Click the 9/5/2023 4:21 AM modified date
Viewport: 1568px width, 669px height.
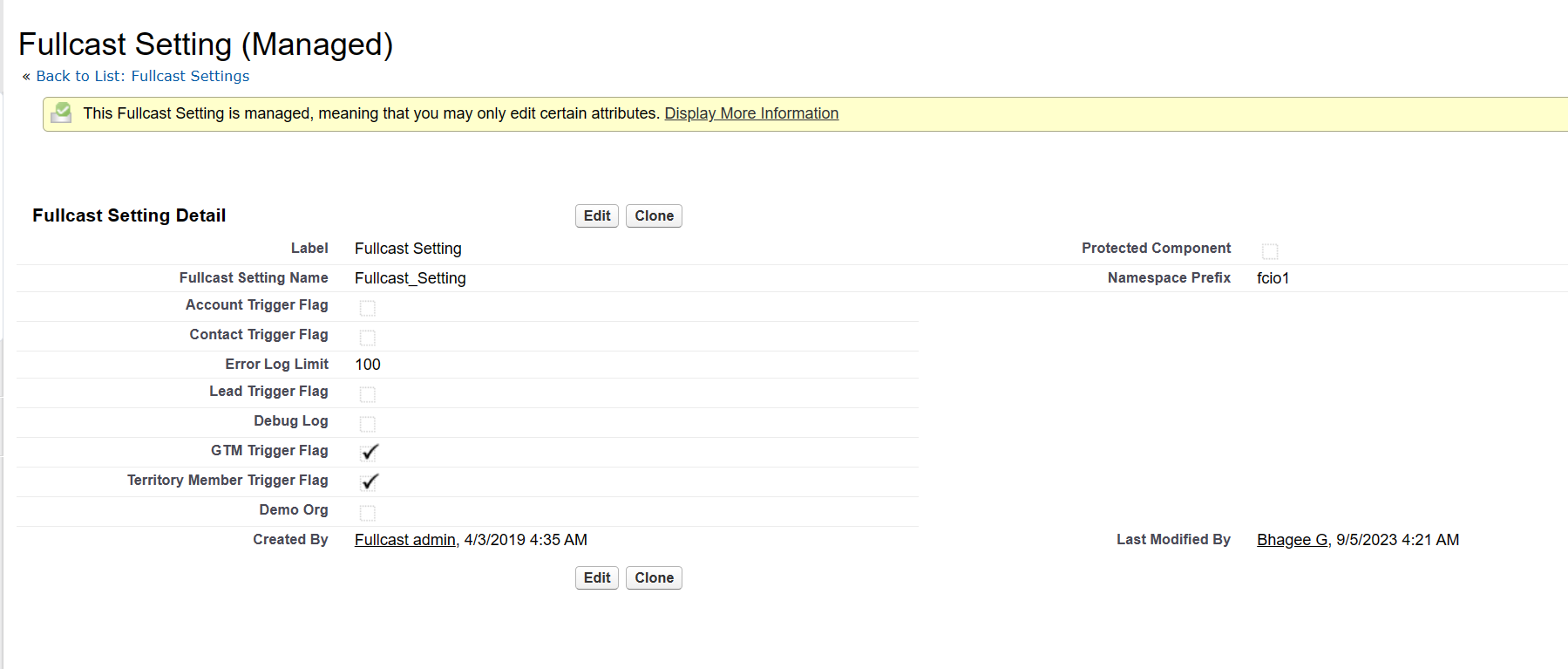point(1397,540)
